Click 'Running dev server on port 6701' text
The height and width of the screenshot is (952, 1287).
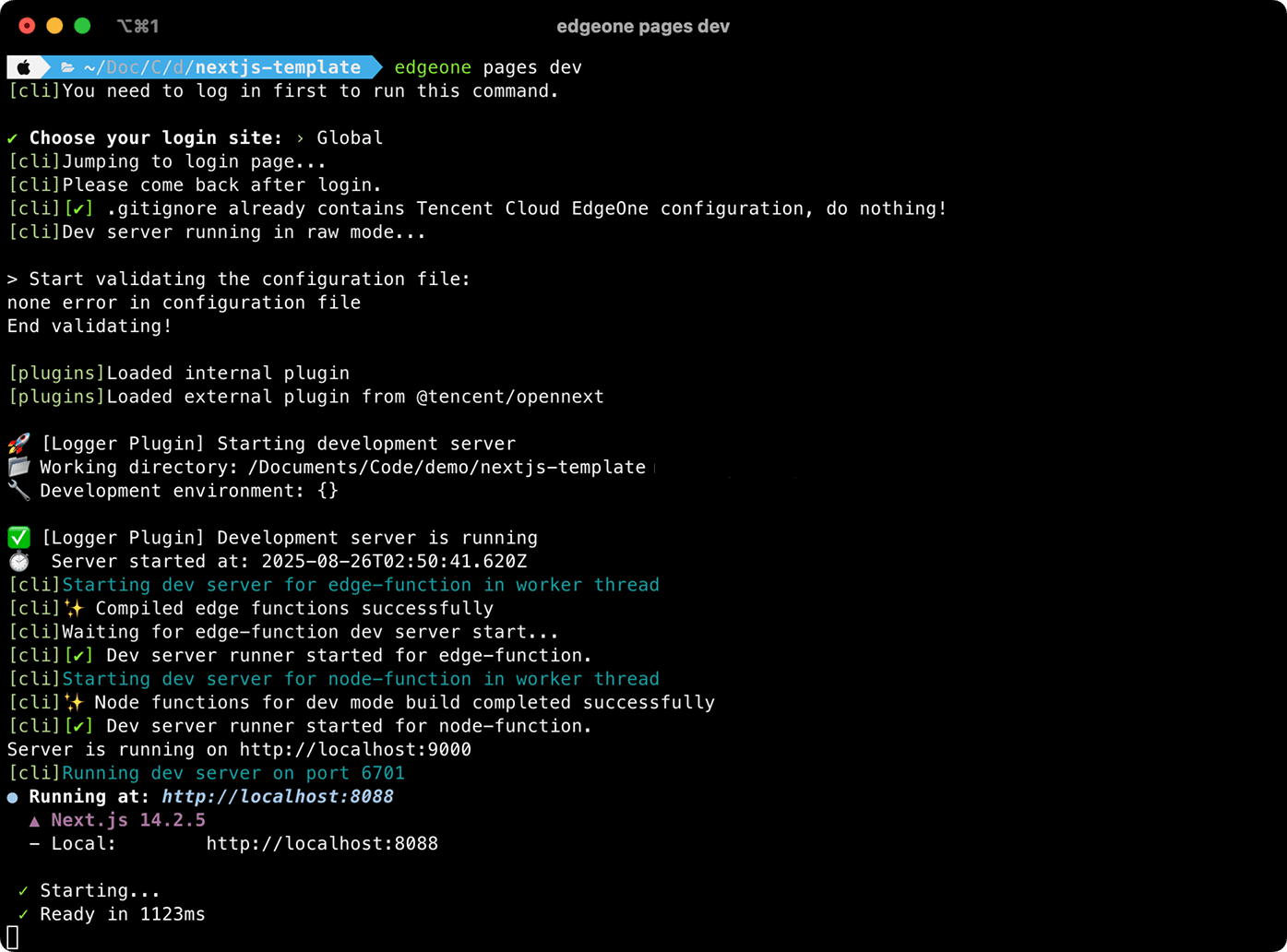click(x=233, y=773)
